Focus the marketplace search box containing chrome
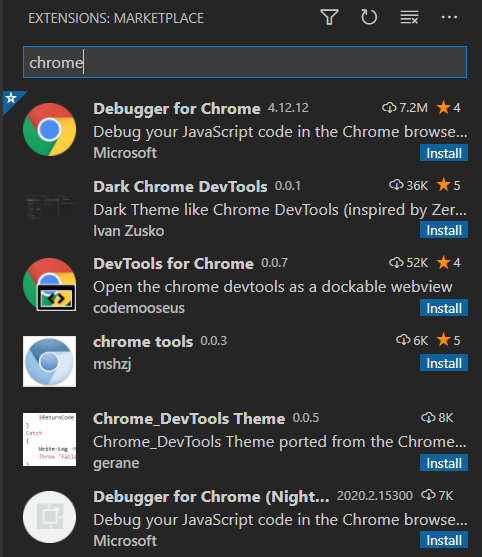 [x=245, y=62]
